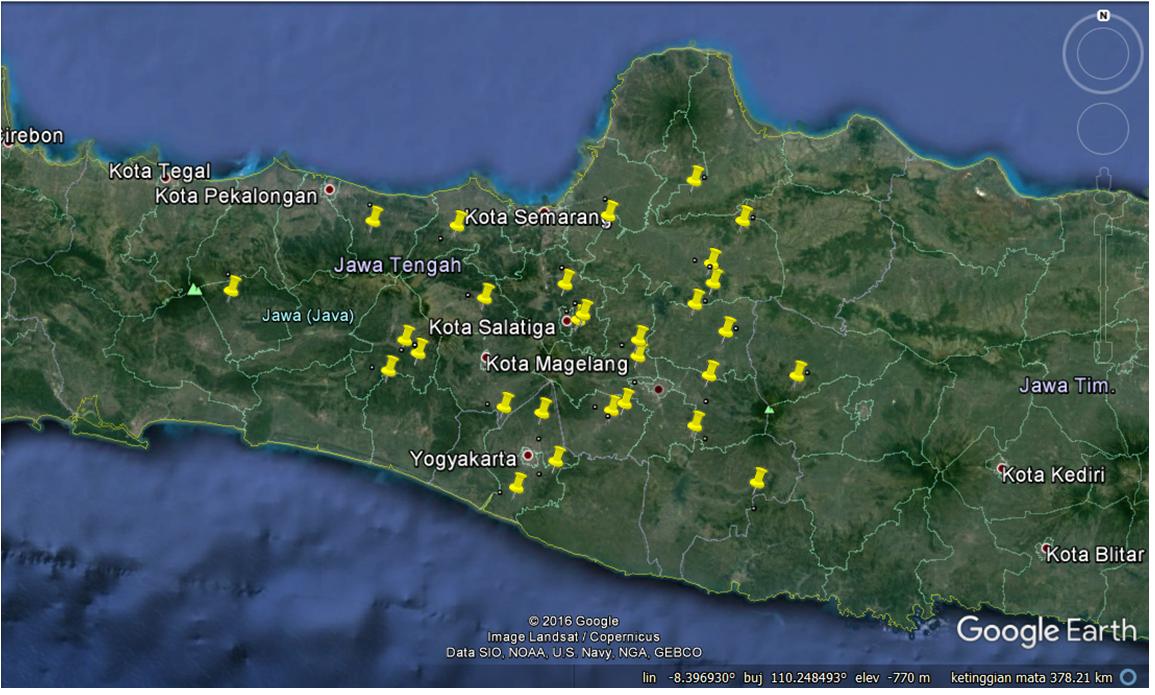Select the Street View pegman icon

[1104, 178]
